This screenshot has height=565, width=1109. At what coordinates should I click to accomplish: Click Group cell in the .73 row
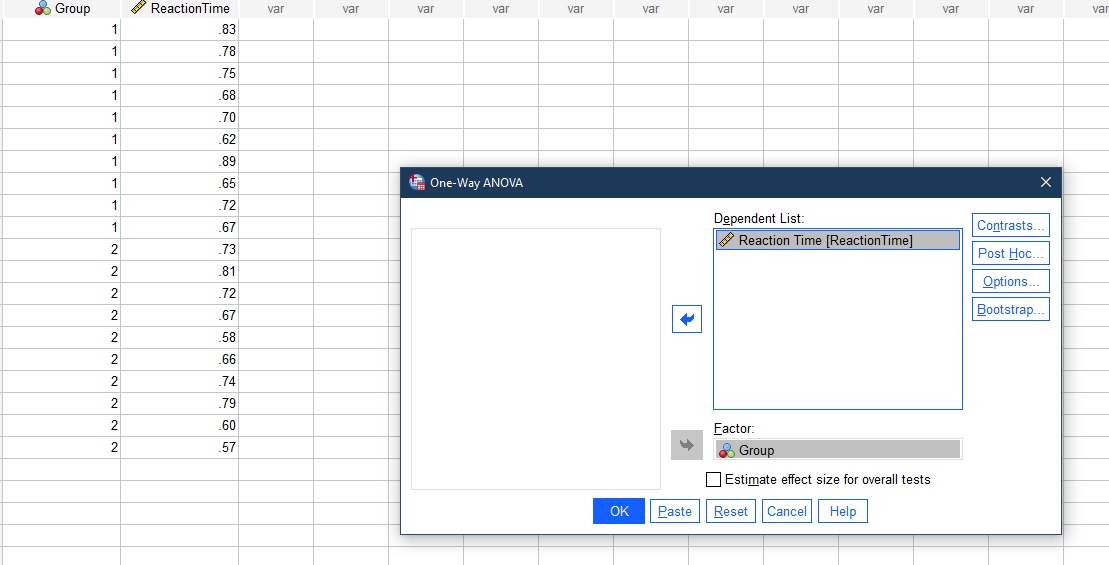[x=61, y=250]
